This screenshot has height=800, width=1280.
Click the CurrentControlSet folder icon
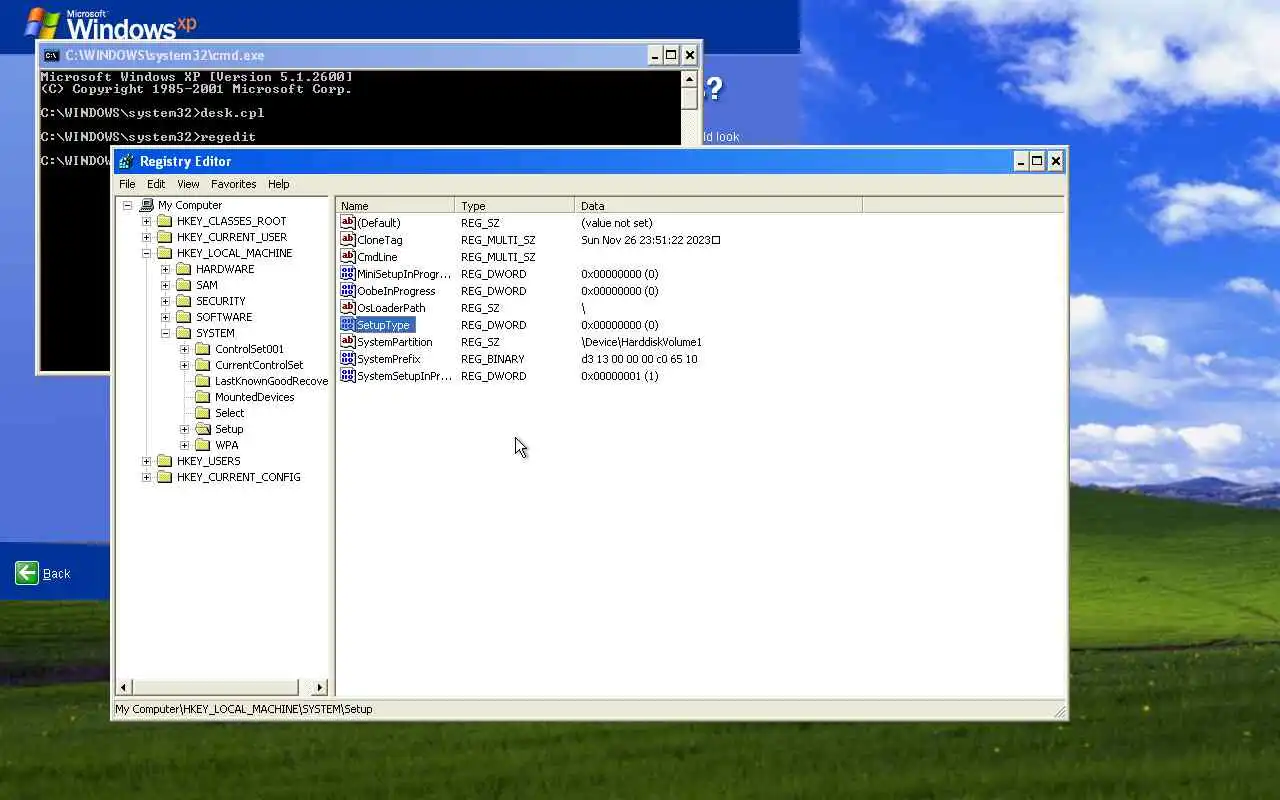[x=202, y=365]
